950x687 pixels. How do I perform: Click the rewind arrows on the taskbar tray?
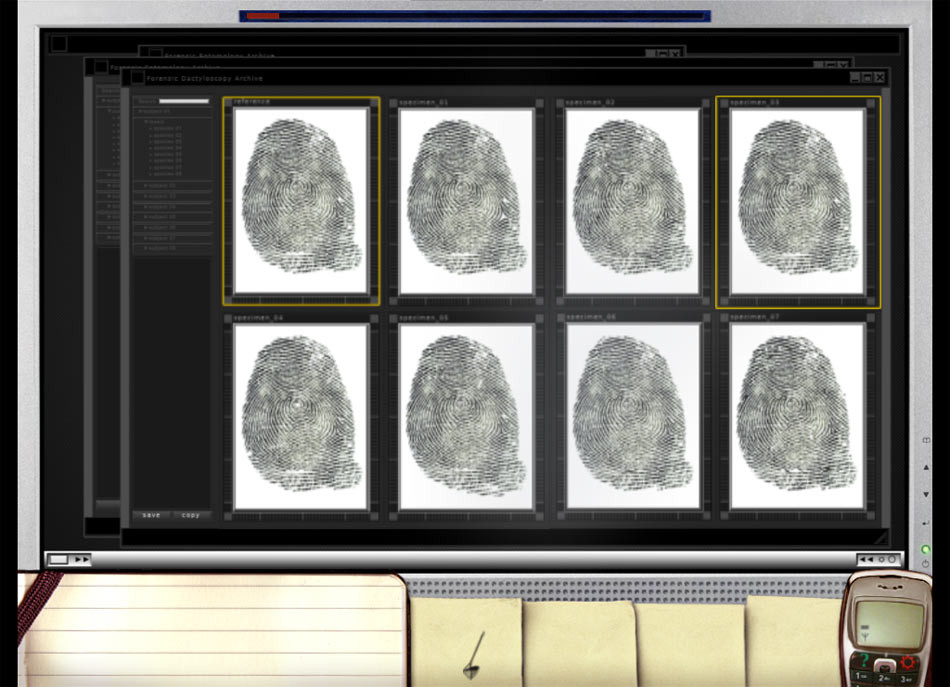pyautogui.click(x=866, y=559)
